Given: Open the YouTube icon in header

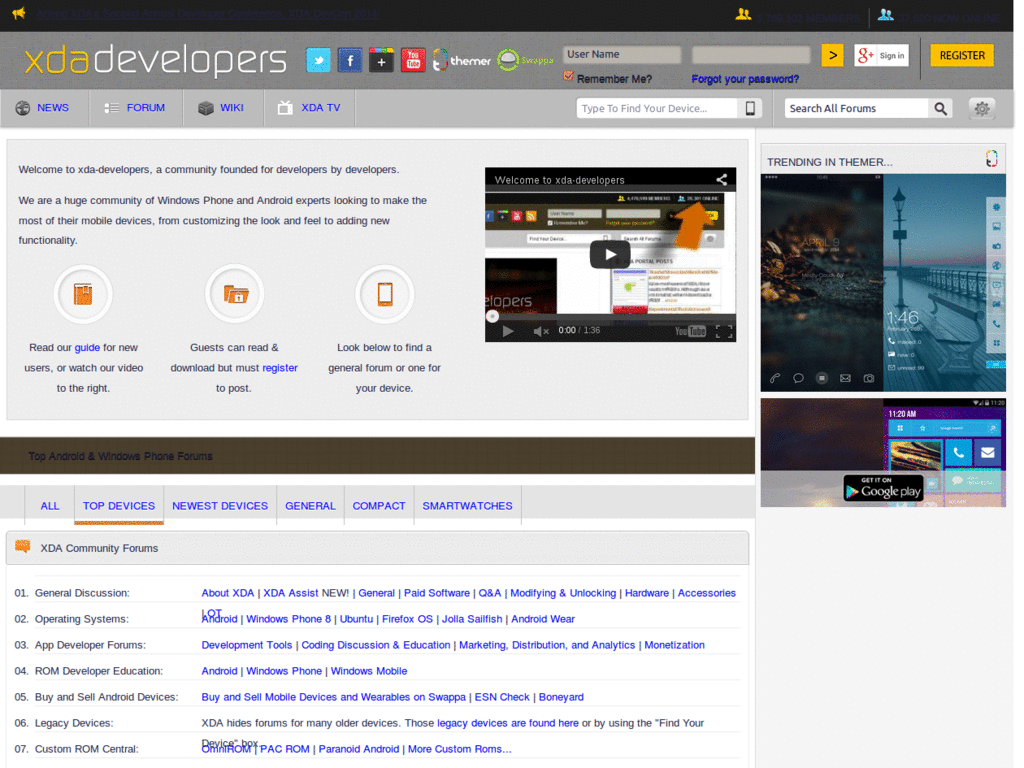Looking at the screenshot, I should point(413,60).
